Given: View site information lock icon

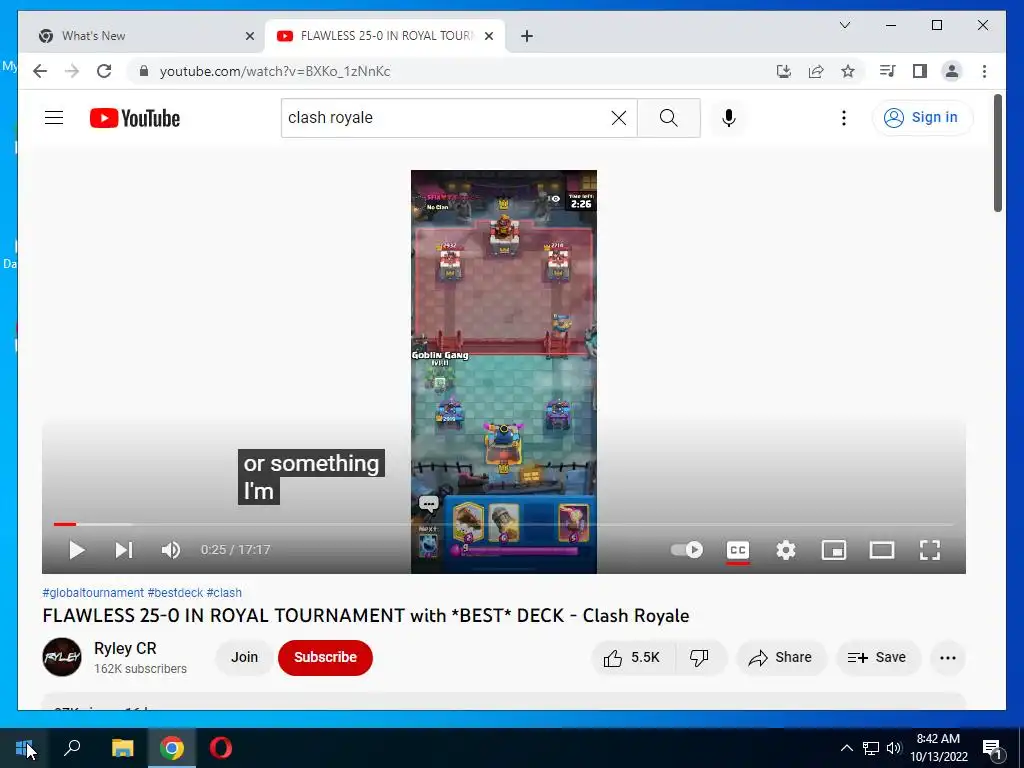Looking at the screenshot, I should (144, 71).
